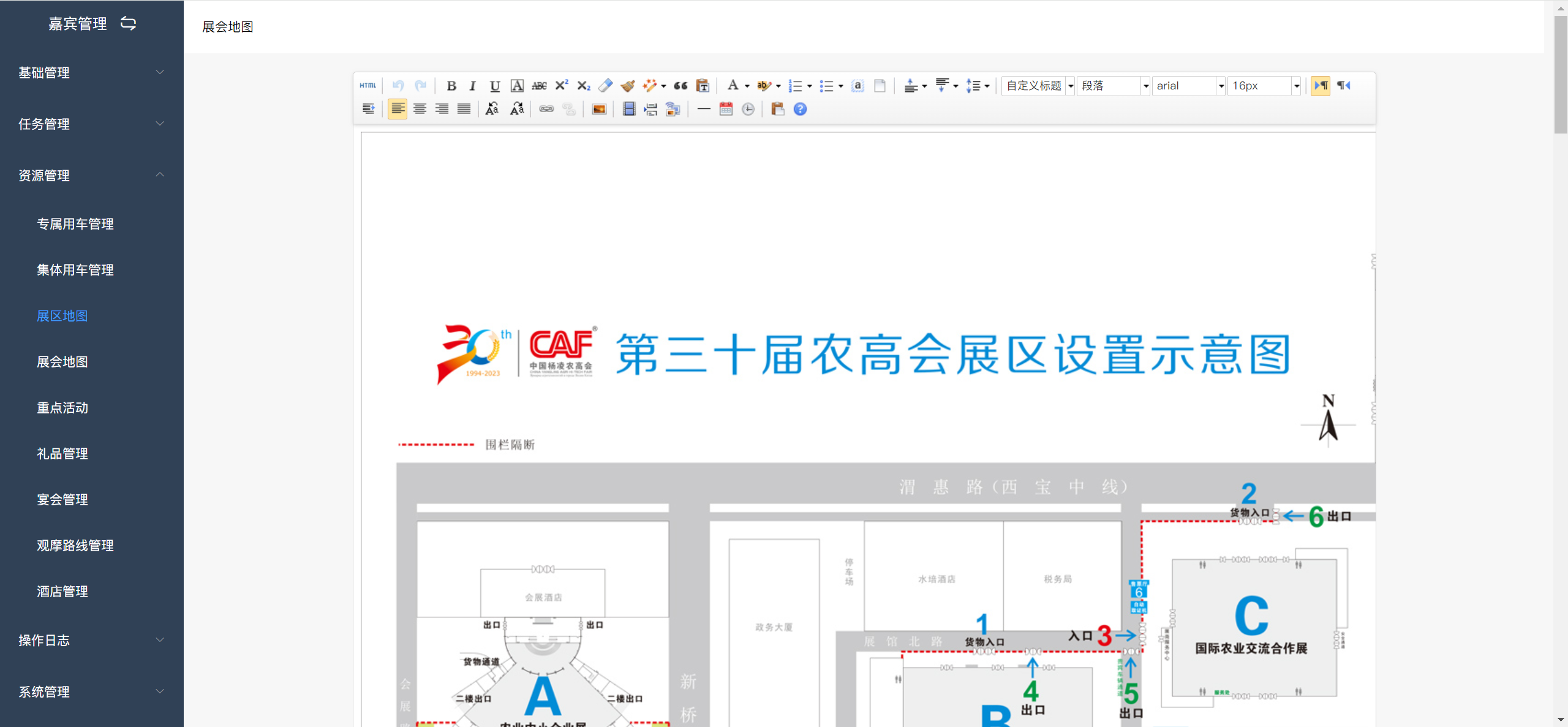Select the format brush tool
The height and width of the screenshot is (727, 1568).
[628, 86]
